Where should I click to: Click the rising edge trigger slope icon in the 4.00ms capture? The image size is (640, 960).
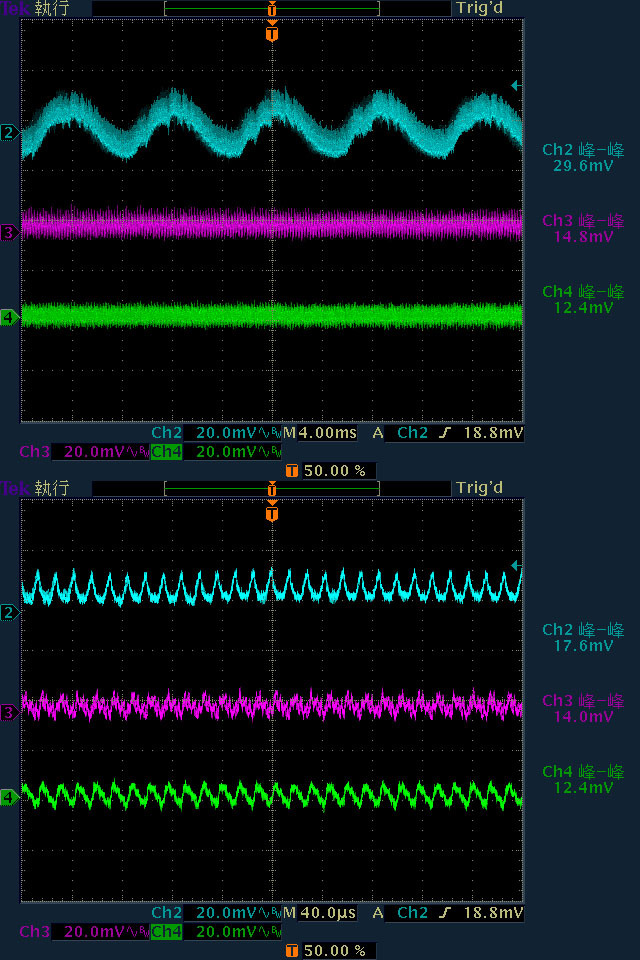tap(445, 433)
